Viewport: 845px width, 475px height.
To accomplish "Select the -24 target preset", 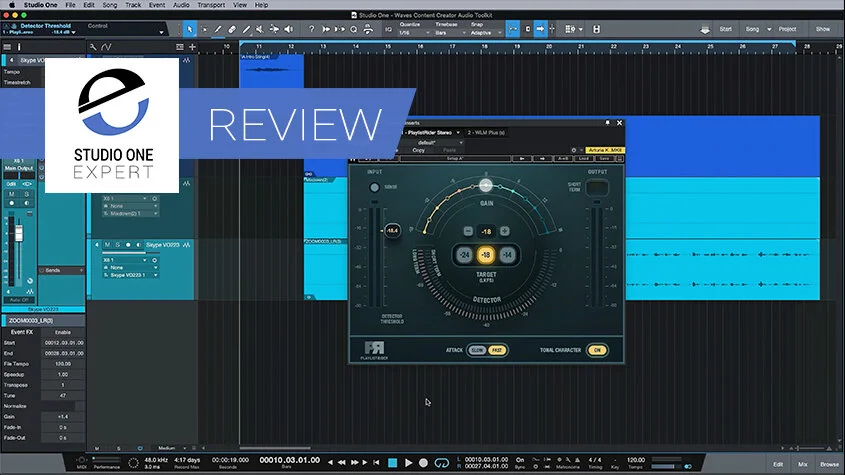I will click(x=465, y=255).
